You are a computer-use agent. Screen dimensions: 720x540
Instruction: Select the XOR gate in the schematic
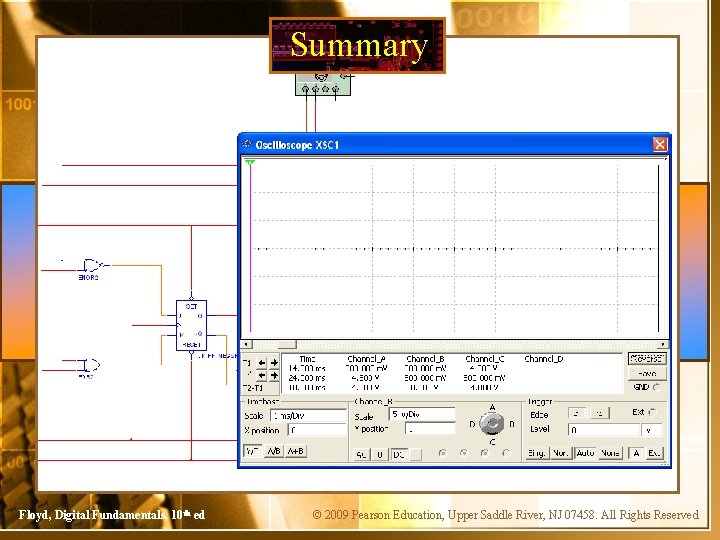coord(93,265)
